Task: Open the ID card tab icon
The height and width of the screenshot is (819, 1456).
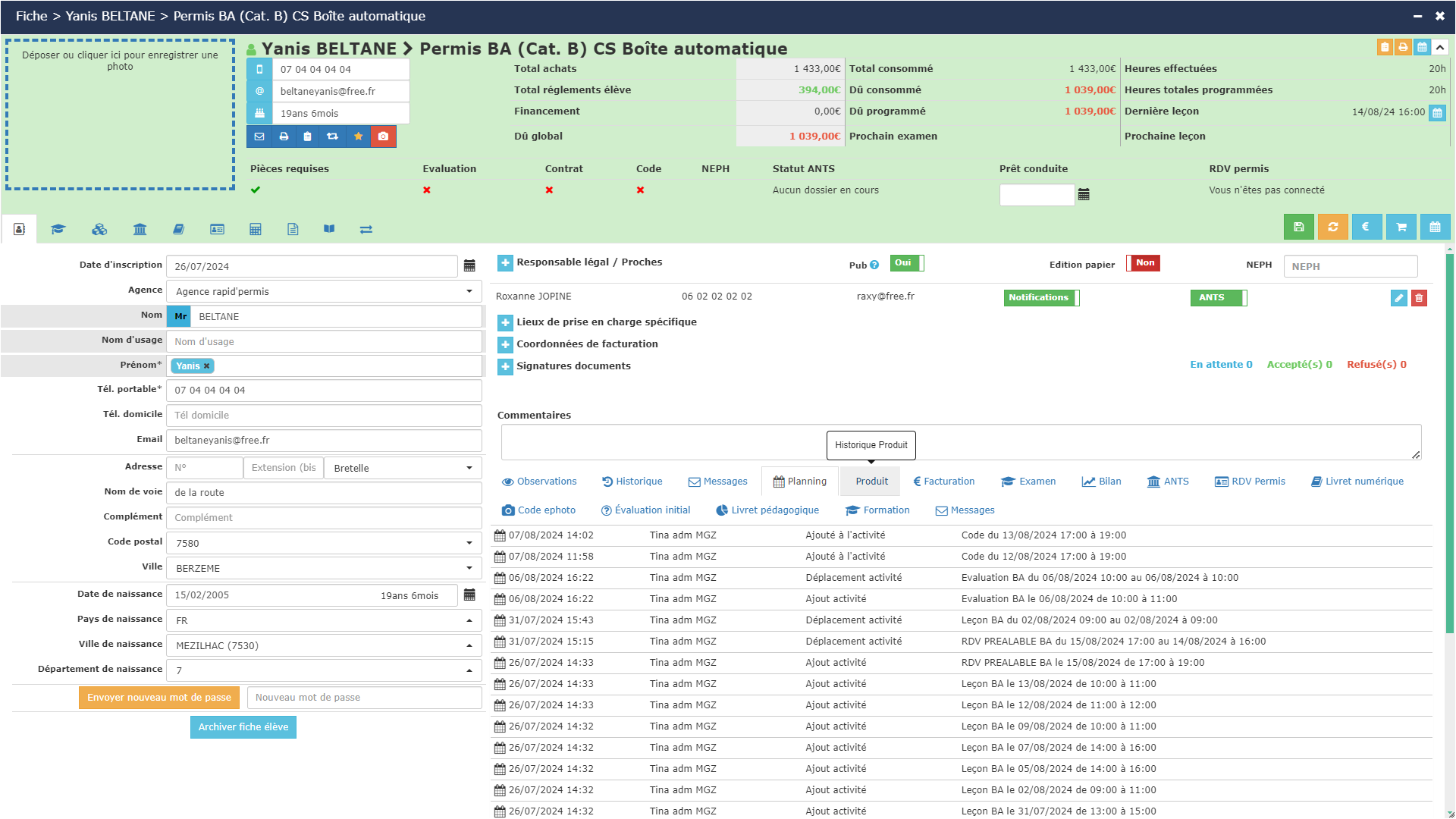Action: coord(217,229)
